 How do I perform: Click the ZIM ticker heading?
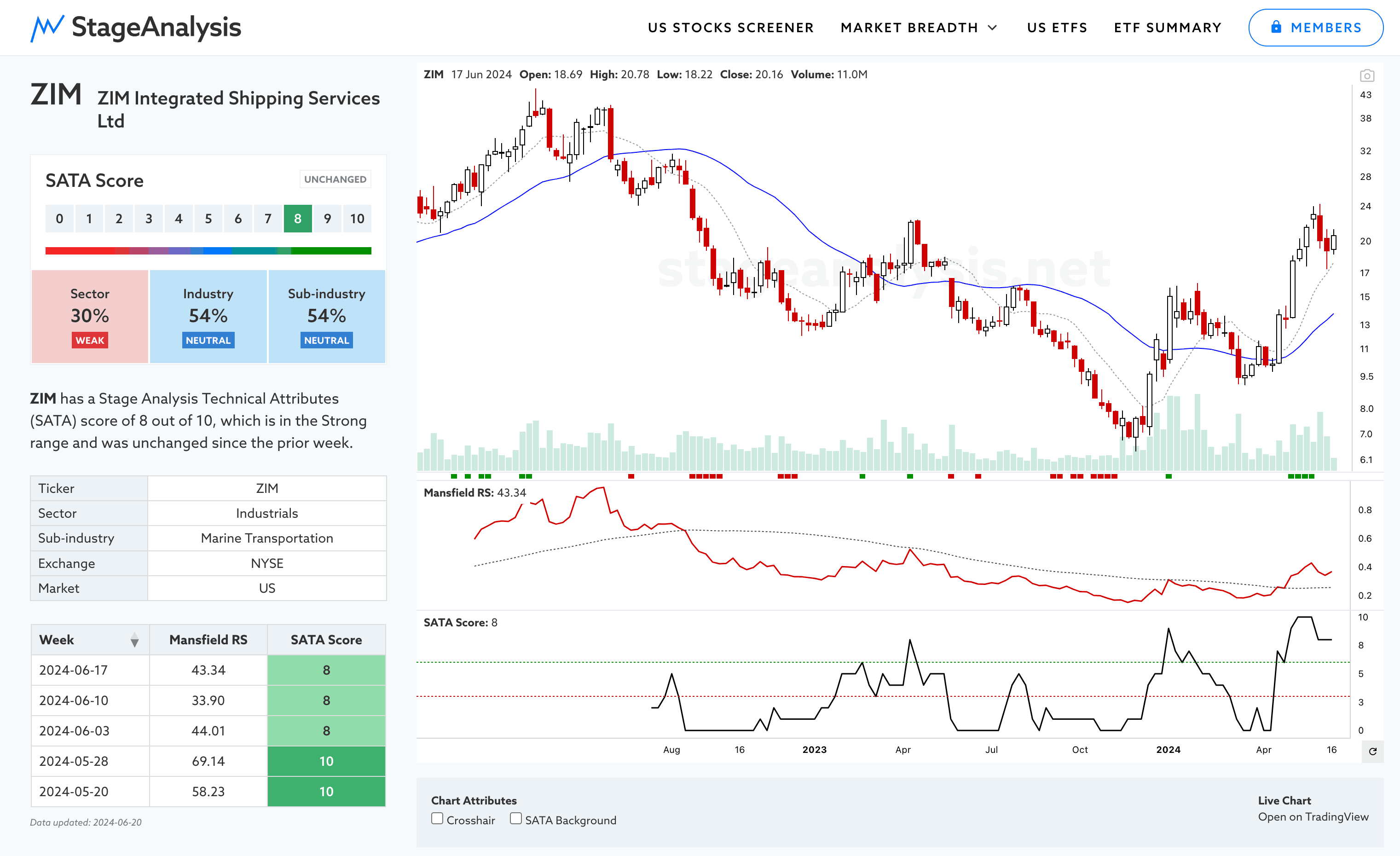(x=56, y=94)
